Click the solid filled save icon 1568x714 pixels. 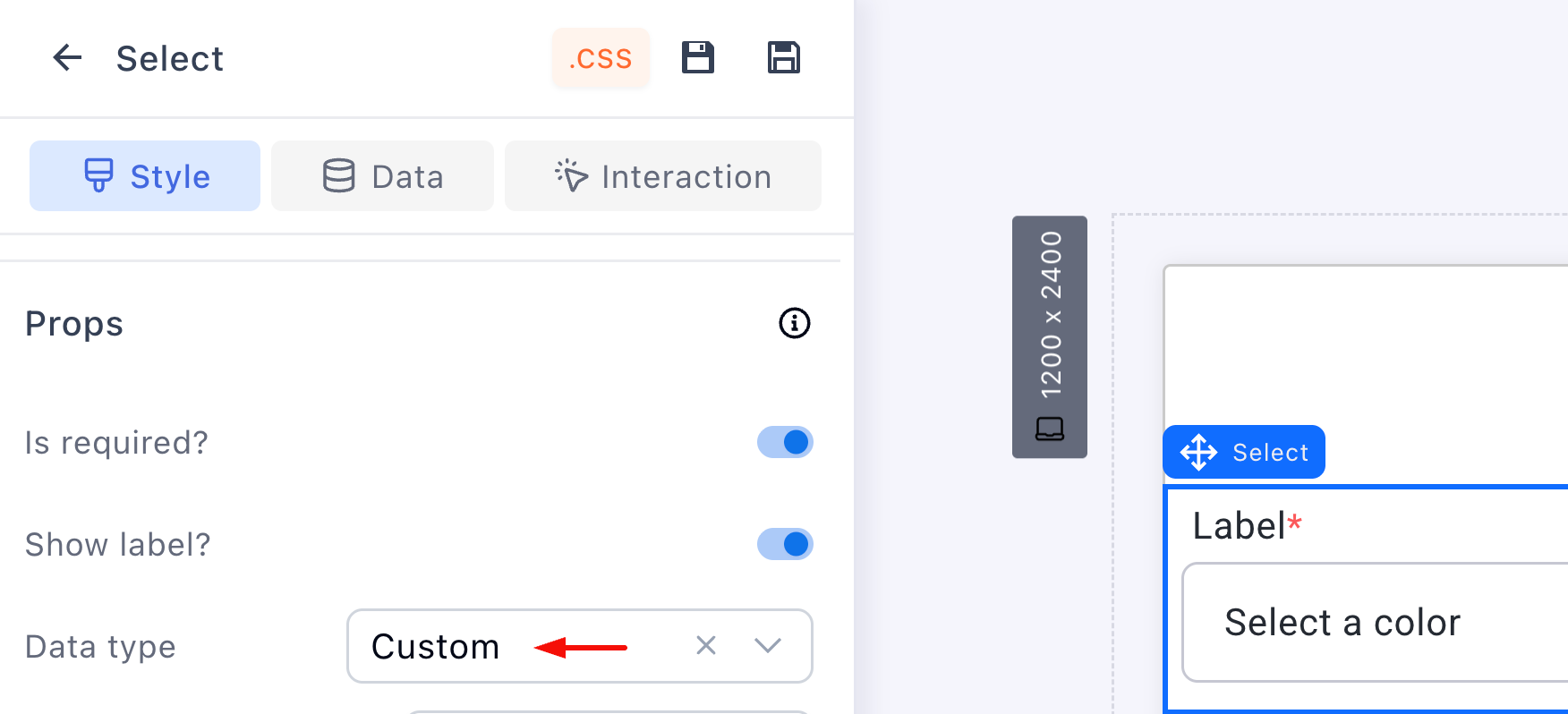click(x=698, y=58)
